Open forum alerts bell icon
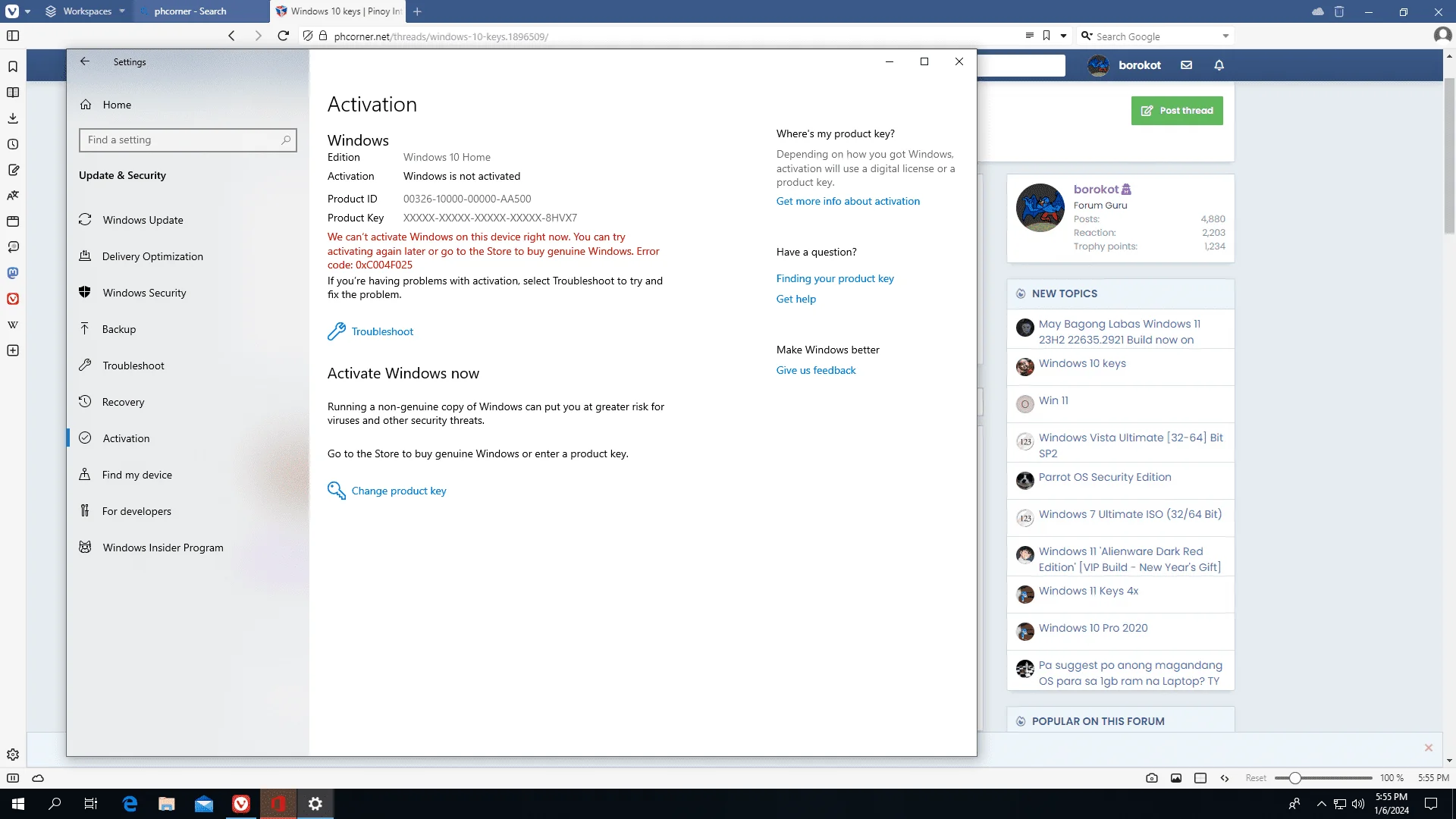Image resolution: width=1456 pixels, height=819 pixels. pyautogui.click(x=1219, y=65)
